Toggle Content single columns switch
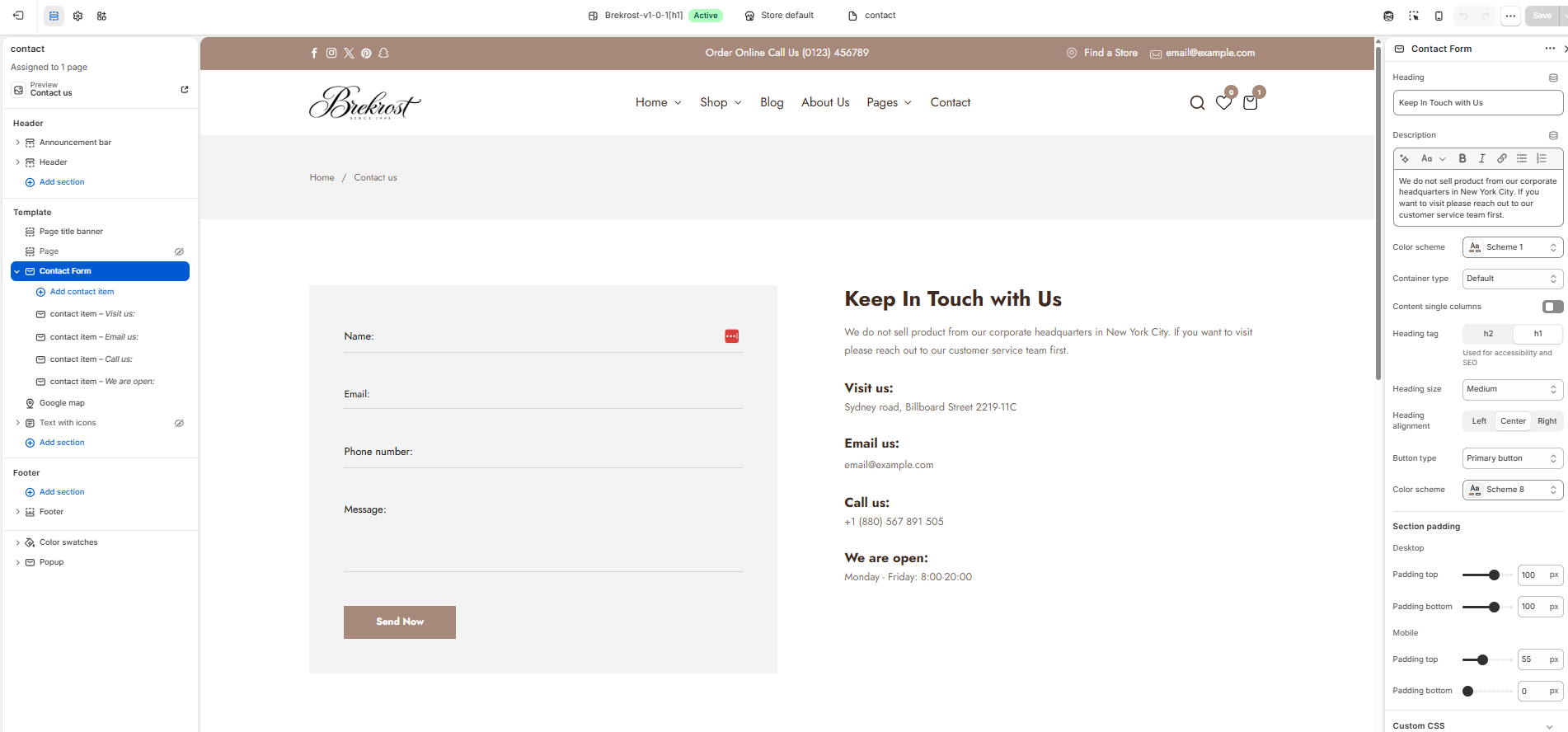The width and height of the screenshot is (1568, 732). (1552, 307)
